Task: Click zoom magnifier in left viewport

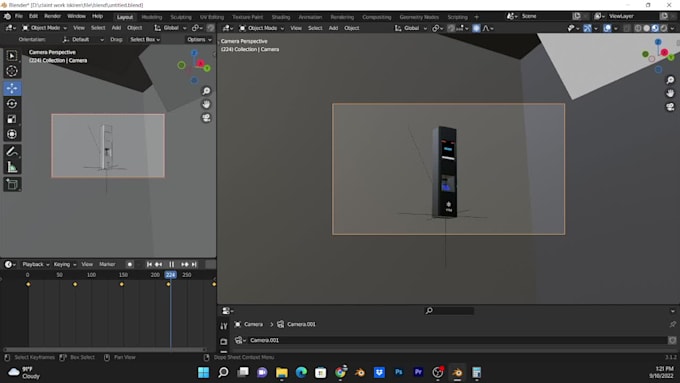Action: (206, 91)
